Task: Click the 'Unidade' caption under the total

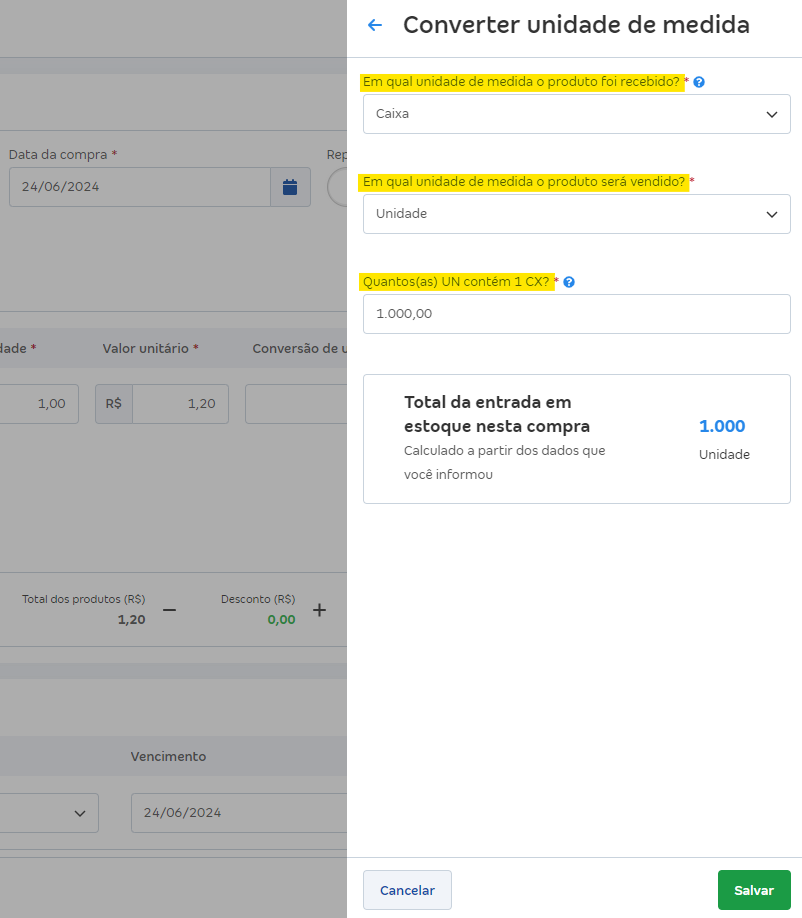Action: click(724, 455)
